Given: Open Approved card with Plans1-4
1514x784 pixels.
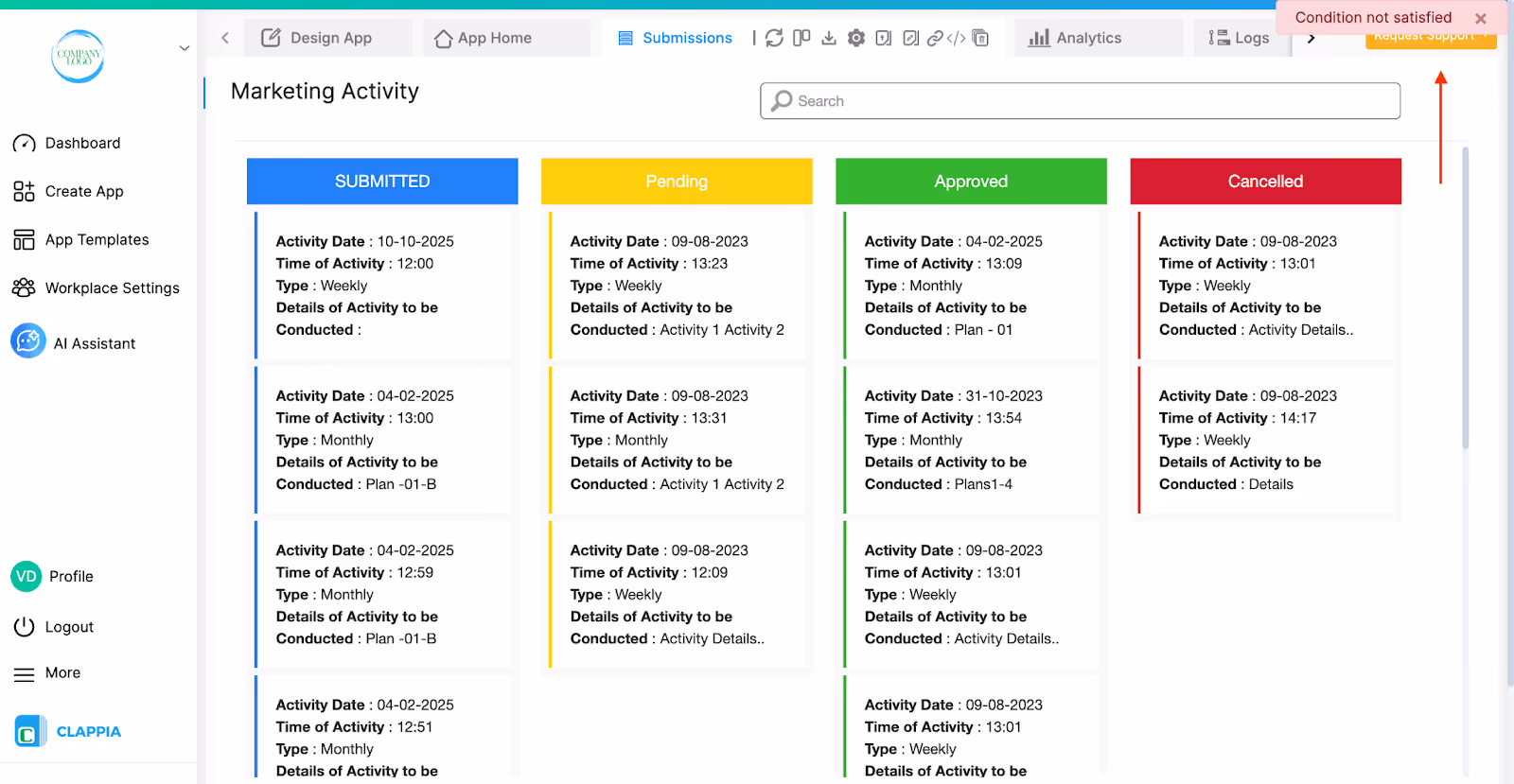Looking at the screenshot, I should pyautogui.click(x=972, y=440).
